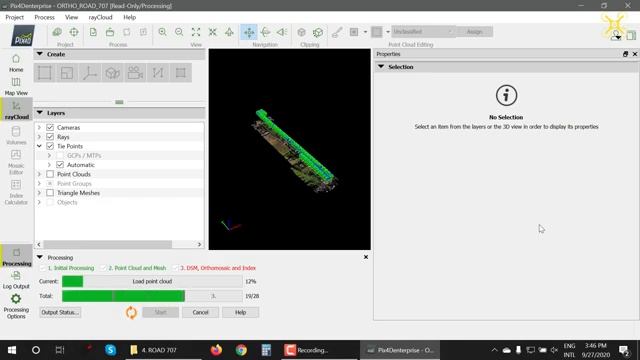Select the active pan navigation mode icon
This screenshot has height=360, width=640.
tap(249, 32)
